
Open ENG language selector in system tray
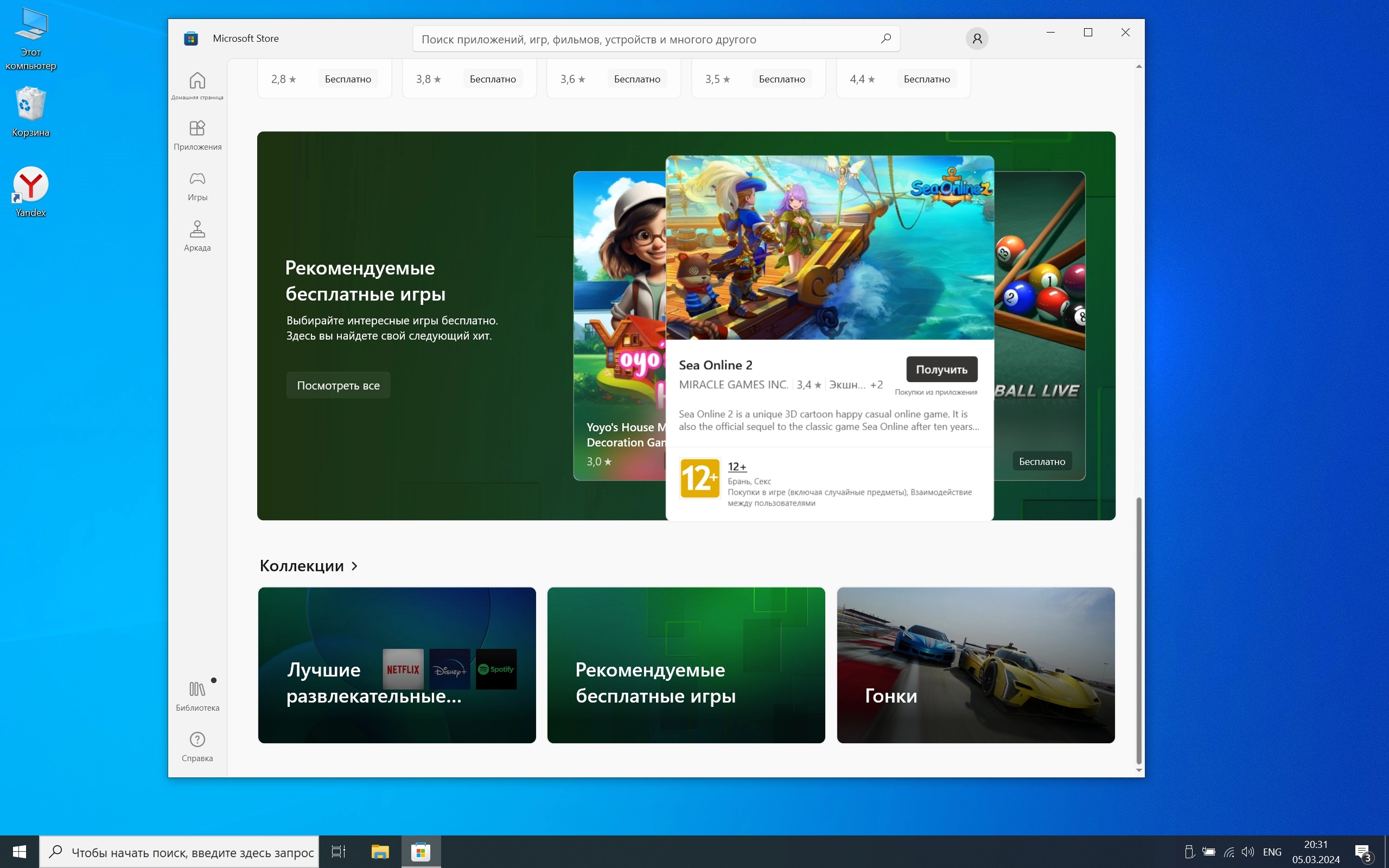(1272, 852)
